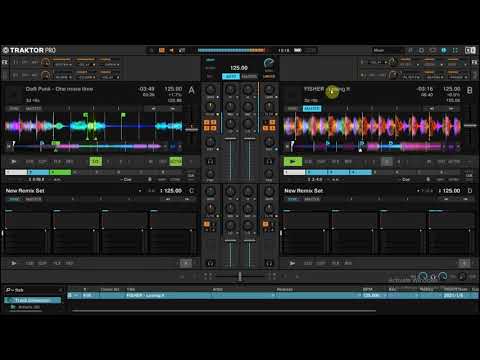The image size is (480, 360).
Task: Open the right FX unit panel button
Action: click(x=475, y=62)
